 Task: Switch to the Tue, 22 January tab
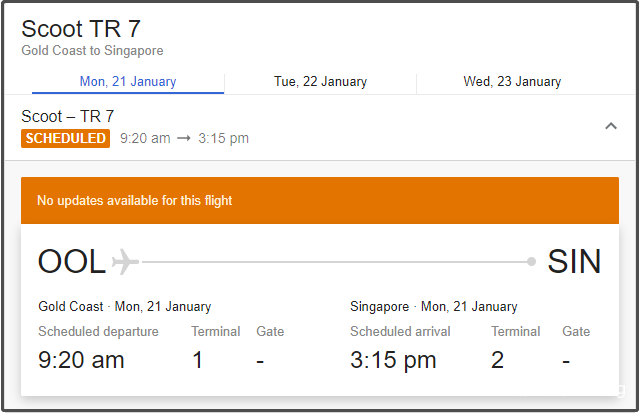[320, 82]
